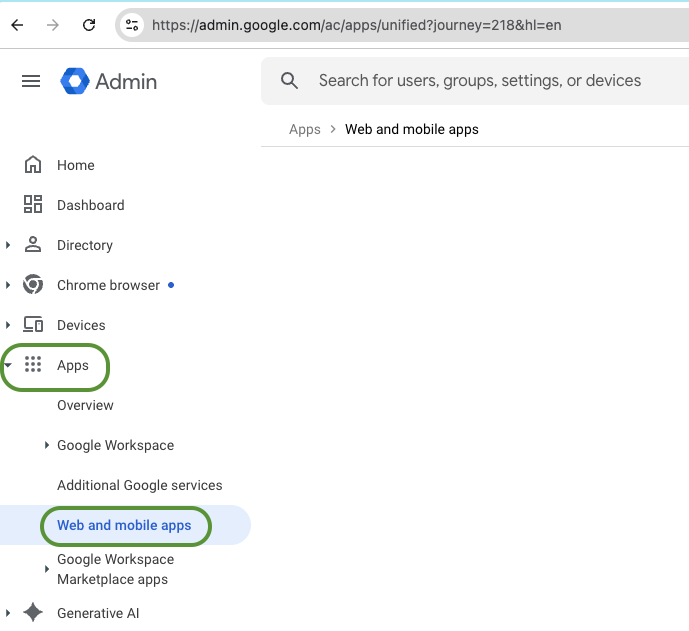
Task: Open the Google Admin logo
Action: click(109, 81)
